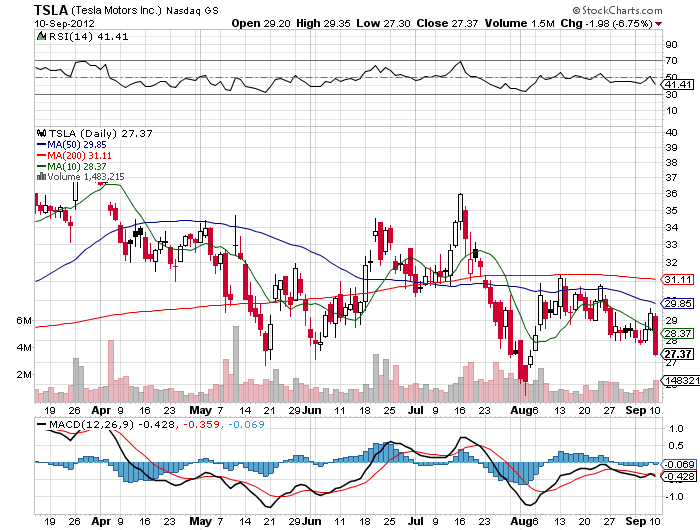Click the -0.069 MACD axis value tag
Viewport: 700px width, 530px height.
pos(679,464)
